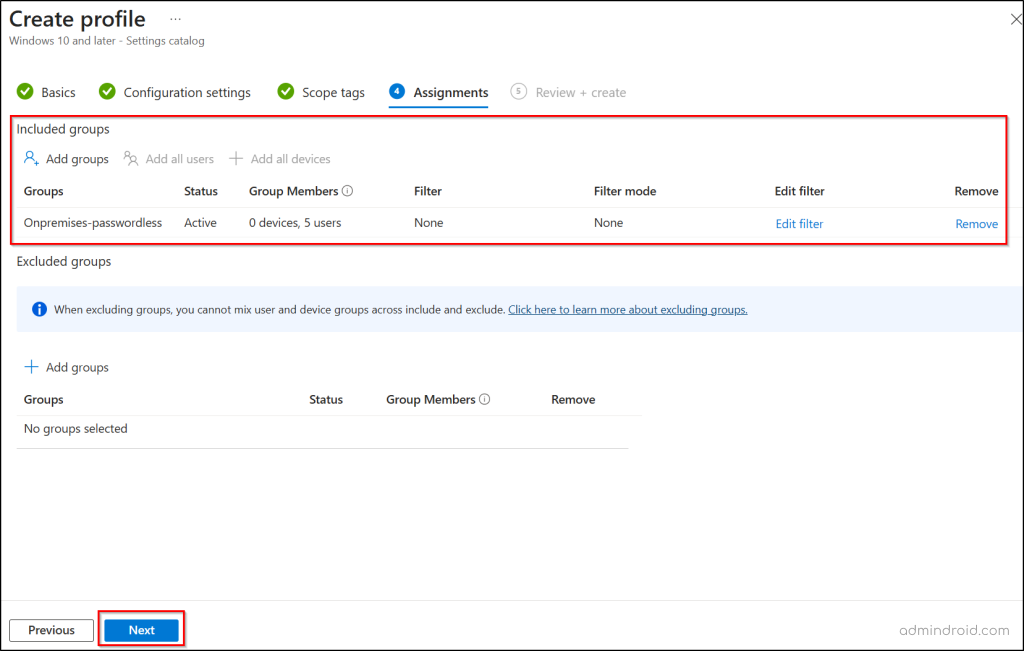Click info icon in Excluded groups Group Members header
Screen dimensions: 1024x651
[485, 400]
